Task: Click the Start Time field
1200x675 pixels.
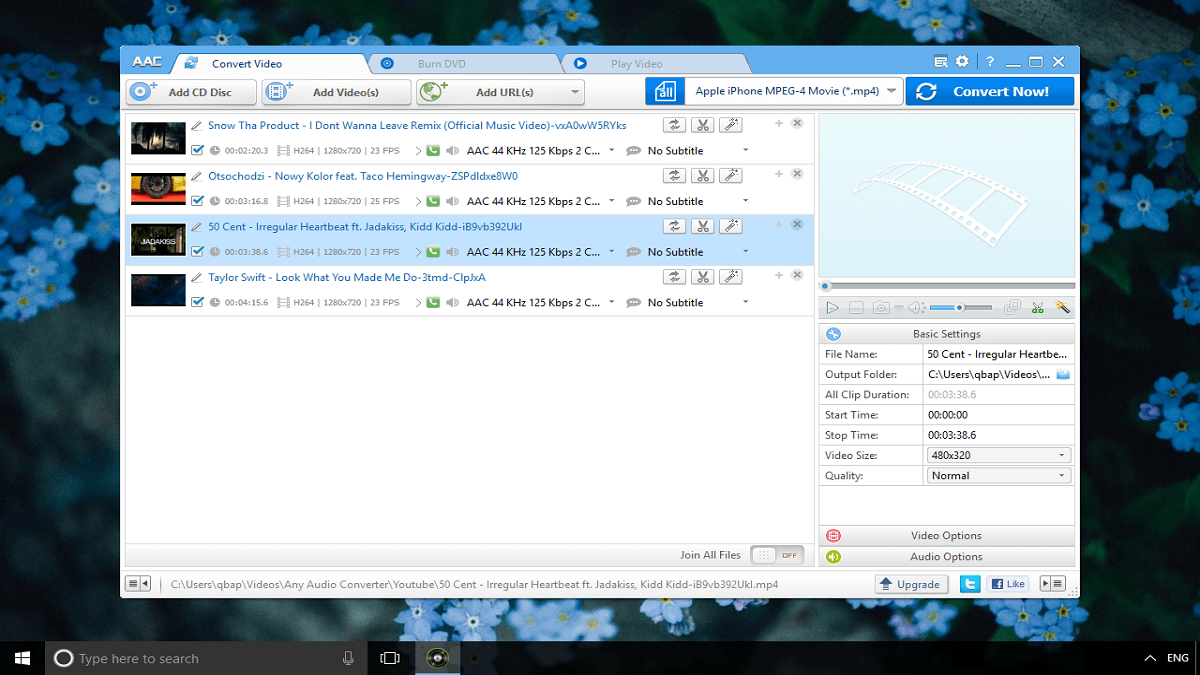Action: pos(999,415)
